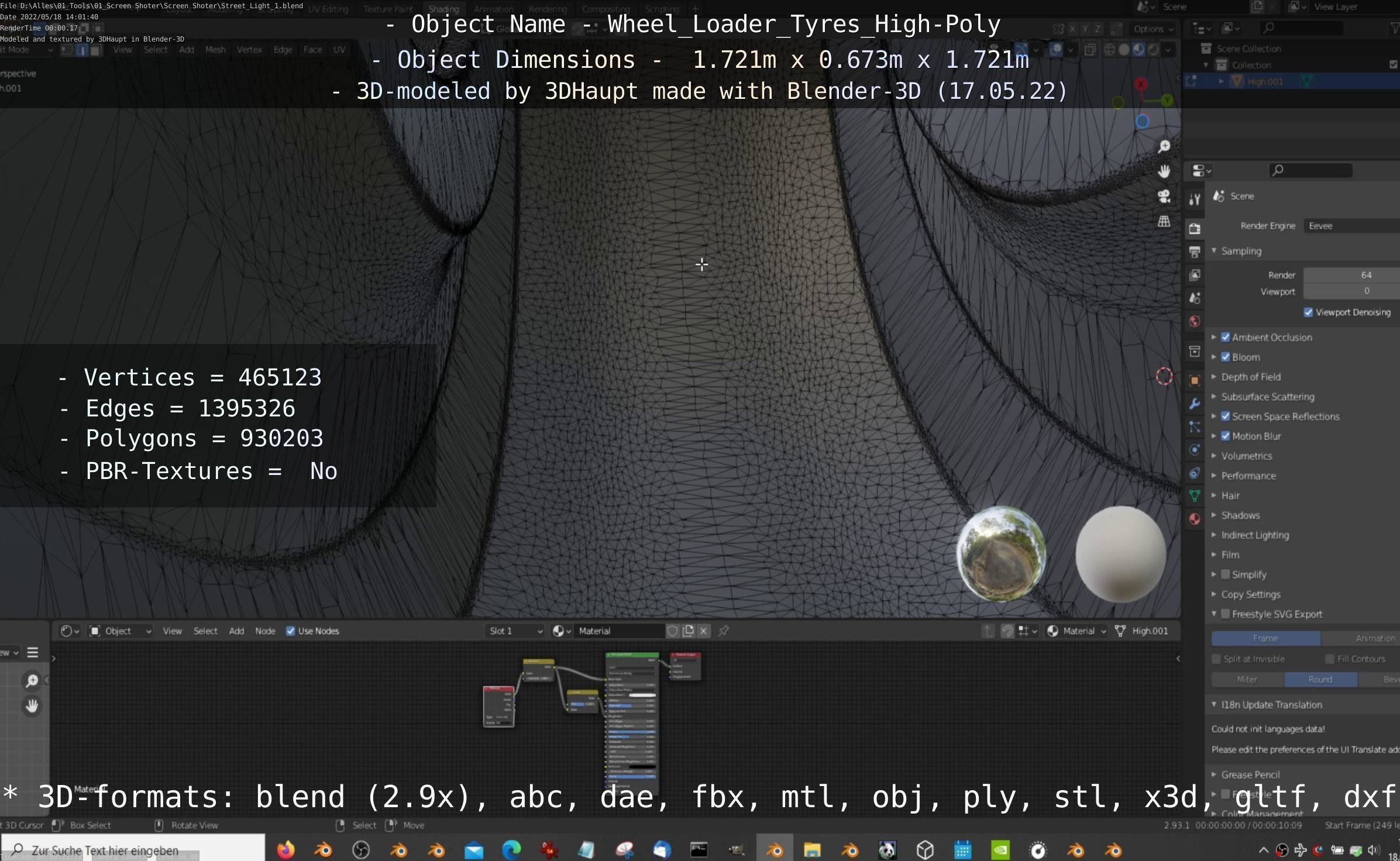Viewport: 1400px width, 861px height.
Task: Click the pan hand icon in node editor
Action: 32,706
